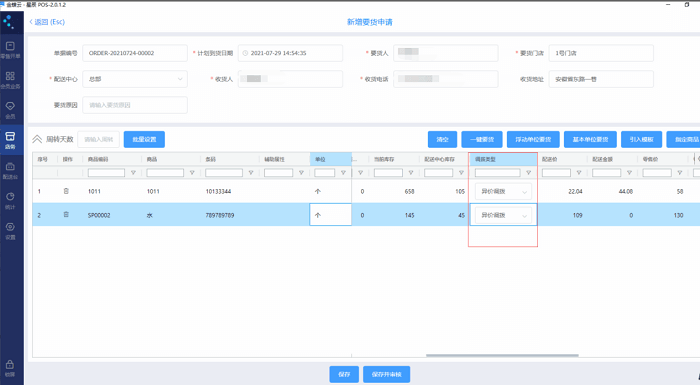700x385 pixels.
Task: Click the filter funnel for 单位 column
Action: coord(343,172)
